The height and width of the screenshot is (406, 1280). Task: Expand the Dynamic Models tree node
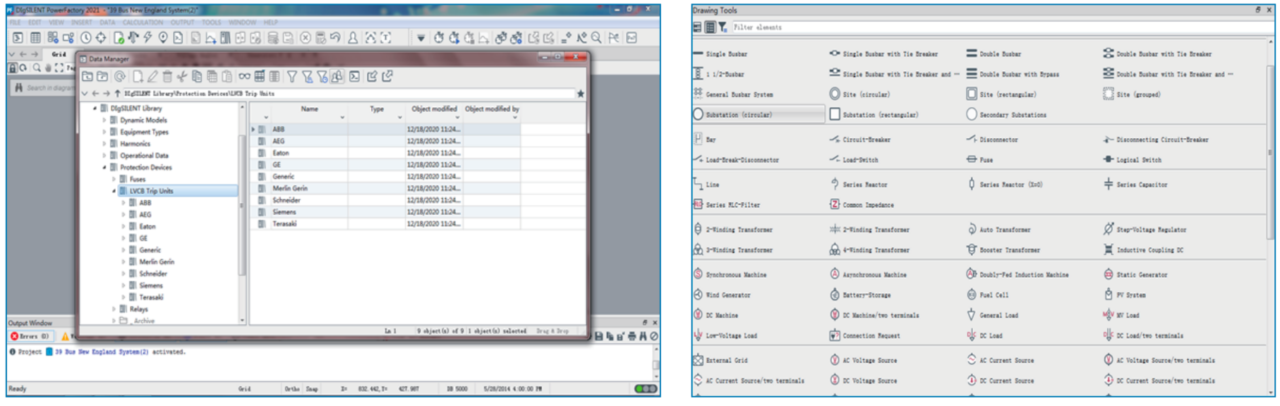103,119
